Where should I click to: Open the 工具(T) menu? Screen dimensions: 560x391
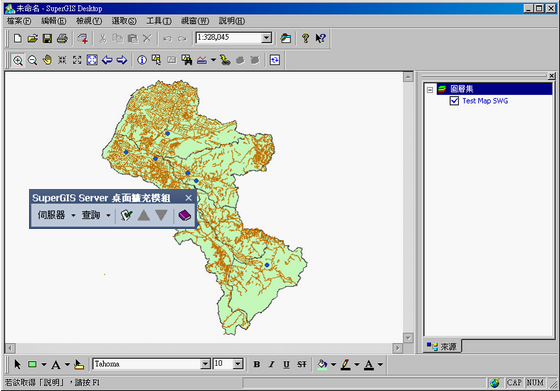coord(159,21)
